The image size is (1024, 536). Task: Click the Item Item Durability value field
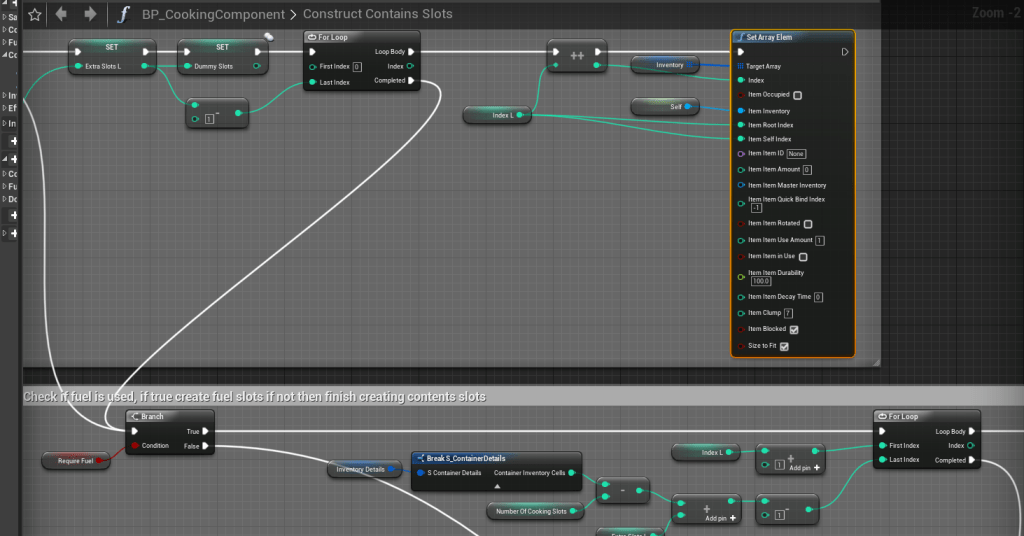pos(761,282)
